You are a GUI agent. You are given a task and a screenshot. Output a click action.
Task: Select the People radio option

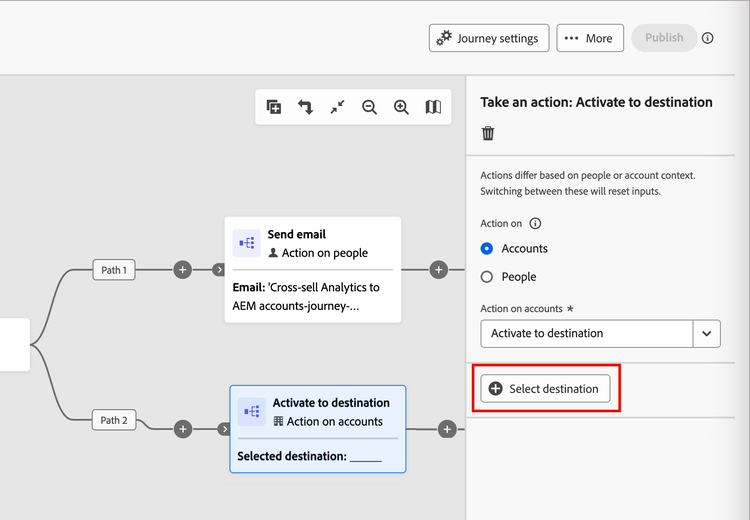487,277
